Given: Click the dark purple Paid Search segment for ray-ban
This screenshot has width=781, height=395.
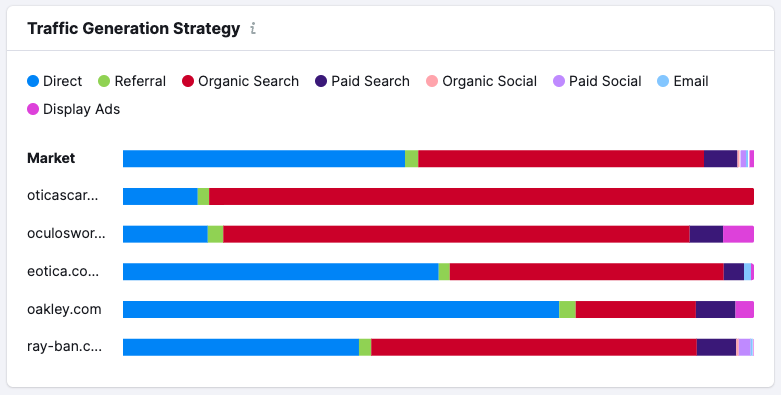Looking at the screenshot, I should (716, 347).
